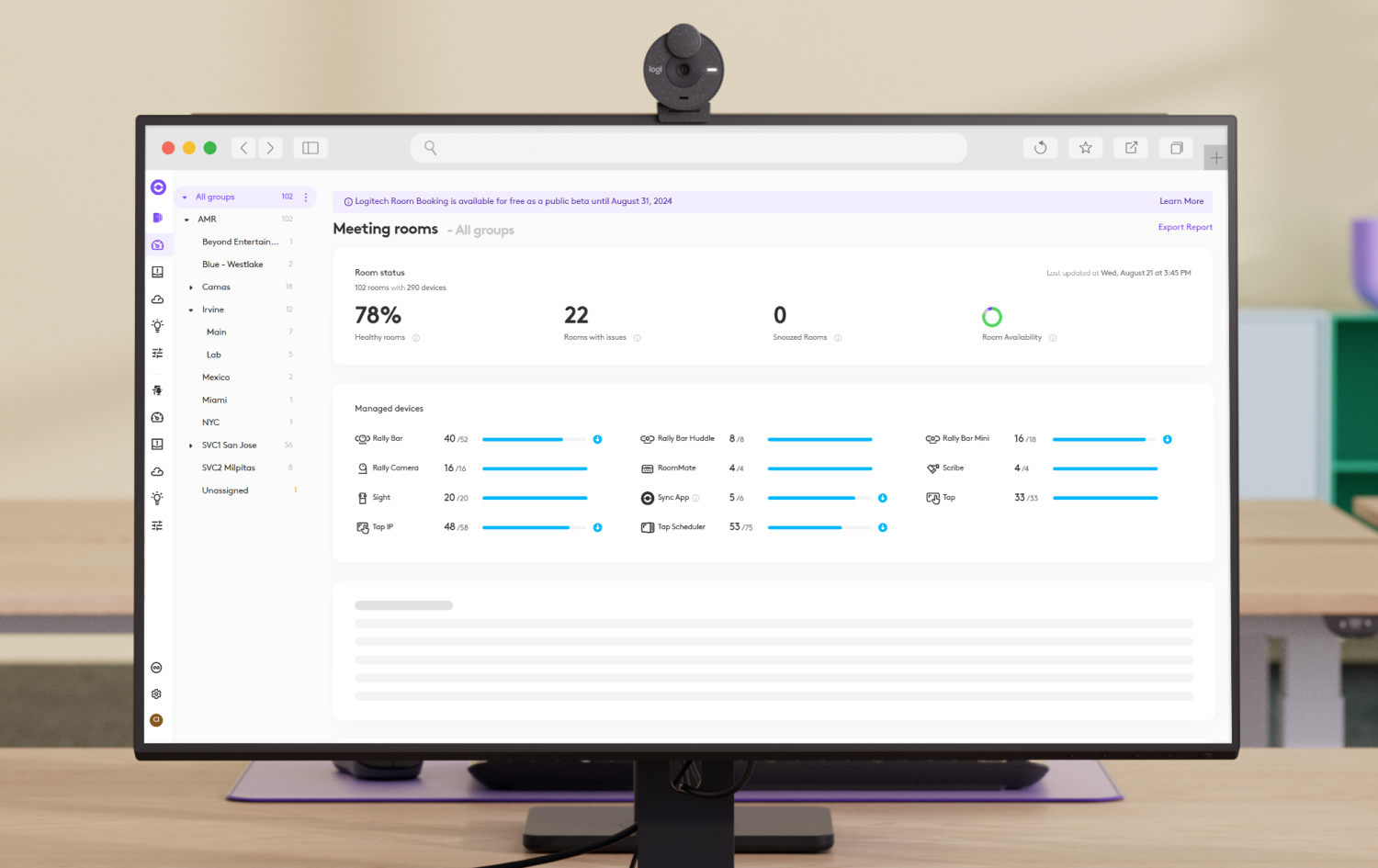This screenshot has width=1378, height=868.
Task: Collapse the Irvine group
Action: tap(191, 310)
